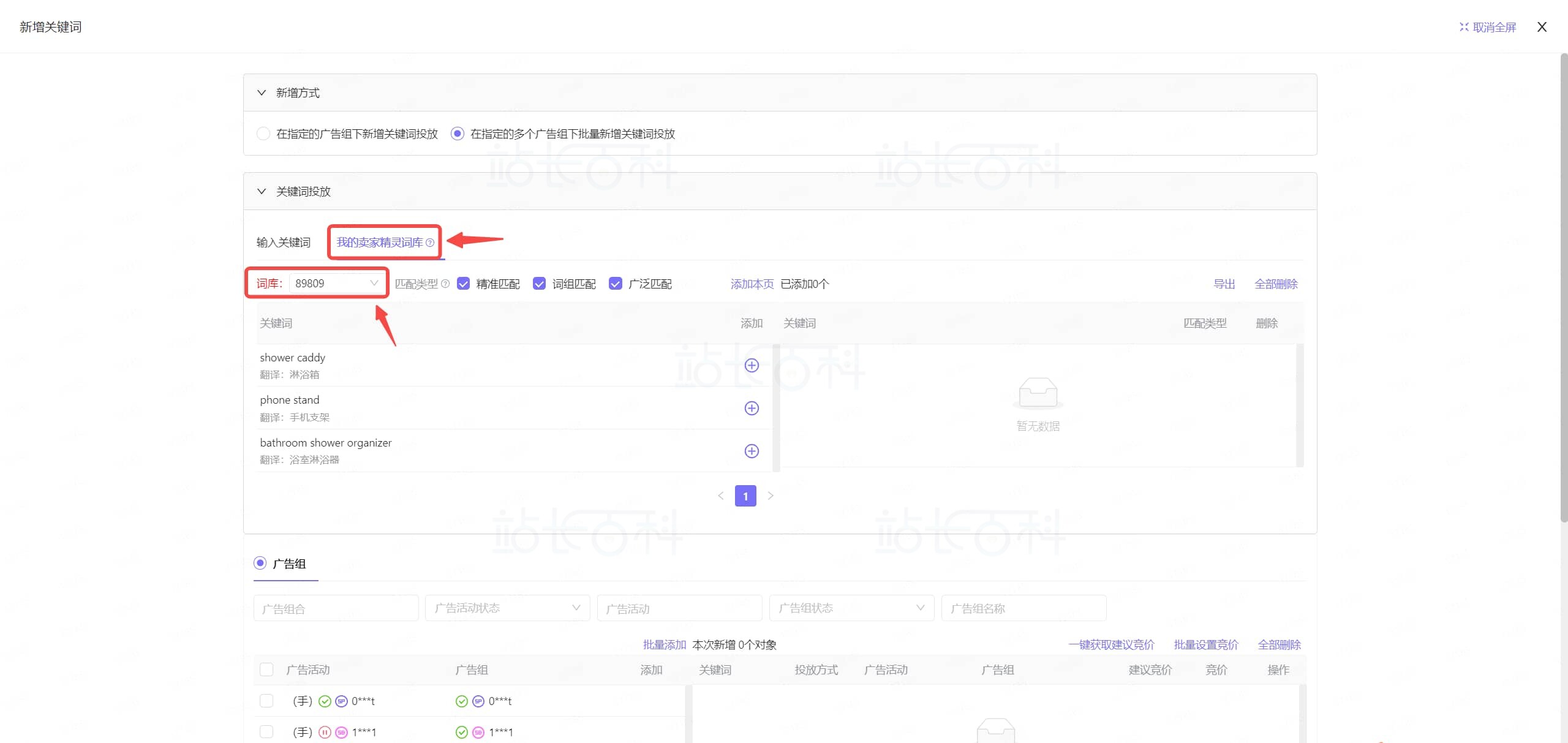Add keyword 'shower caddy' with plus icon
This screenshot has height=743, width=1568.
point(752,366)
